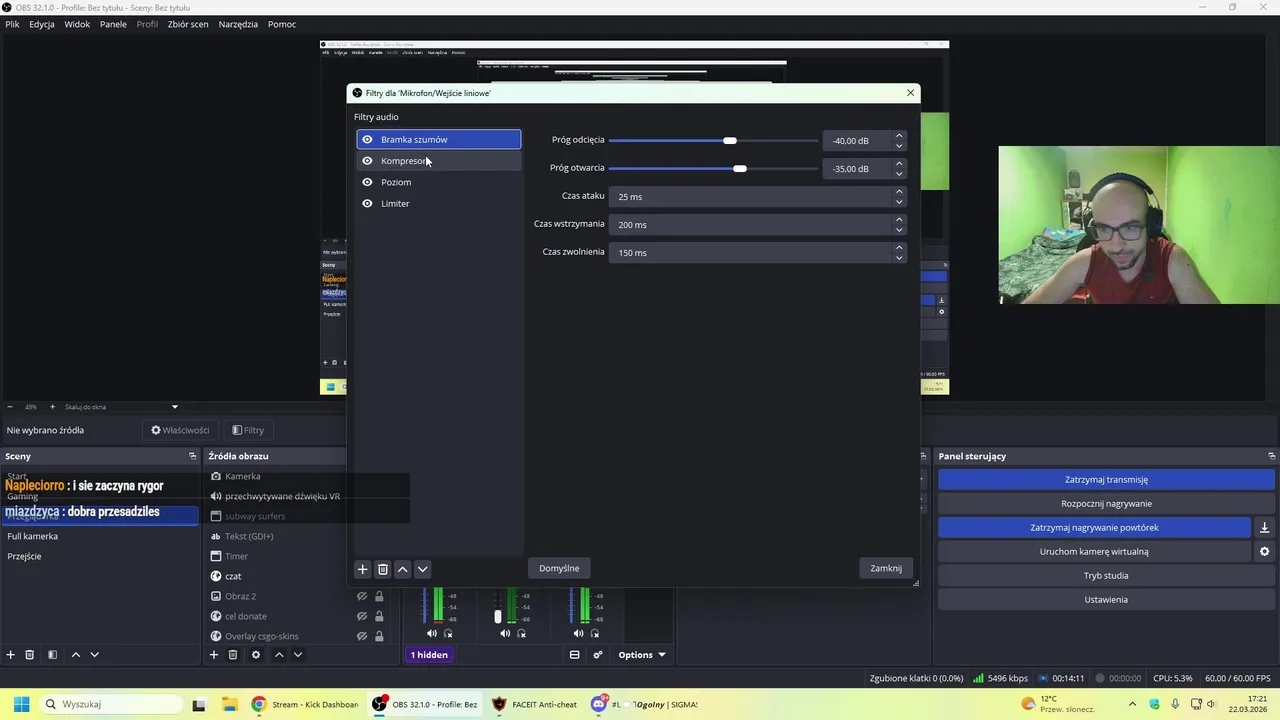Open preview scale 'Skaluj do okna' dropdown
Screen dimensions: 1280x720
[x=120, y=407]
